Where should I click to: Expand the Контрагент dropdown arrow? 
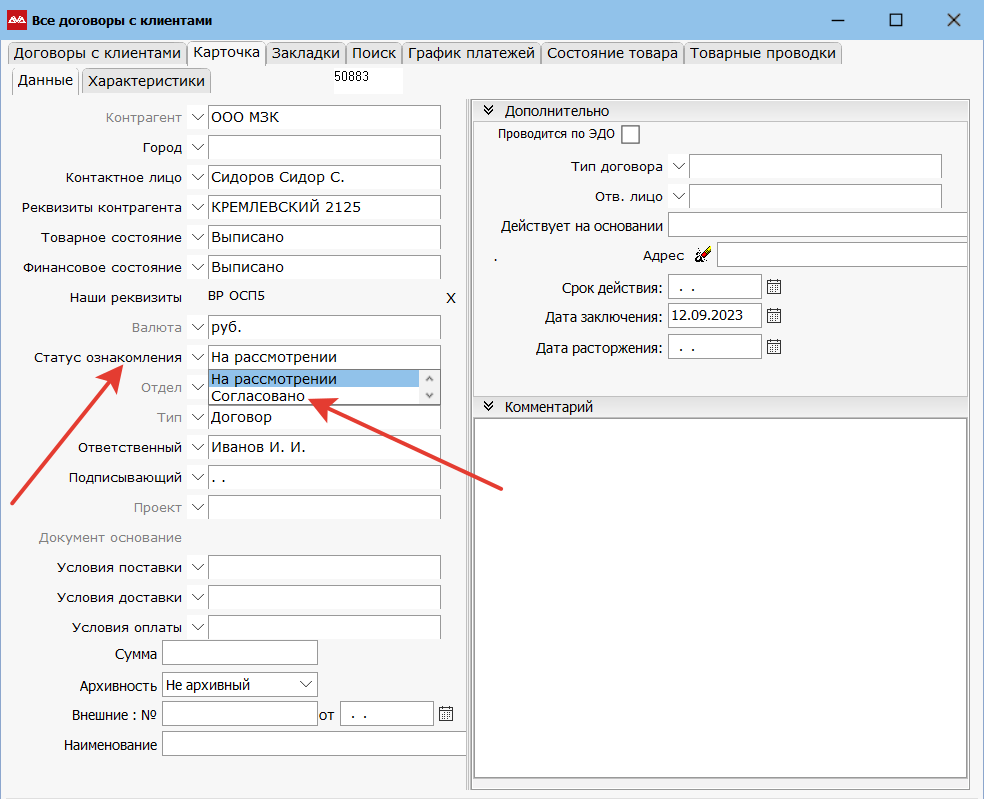(197, 118)
